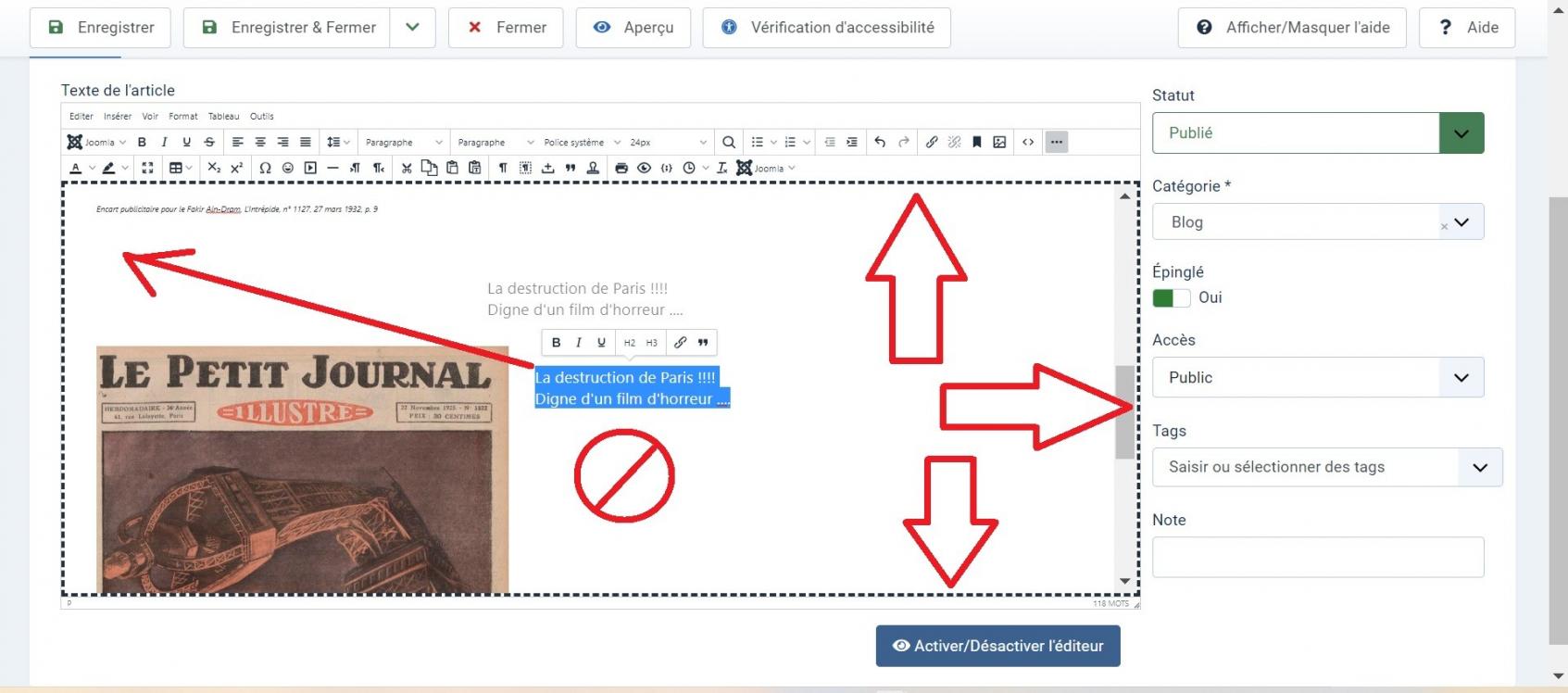This screenshot has height=693, width=1568.
Task: Set left-to-right text direction
Action: tap(355, 168)
